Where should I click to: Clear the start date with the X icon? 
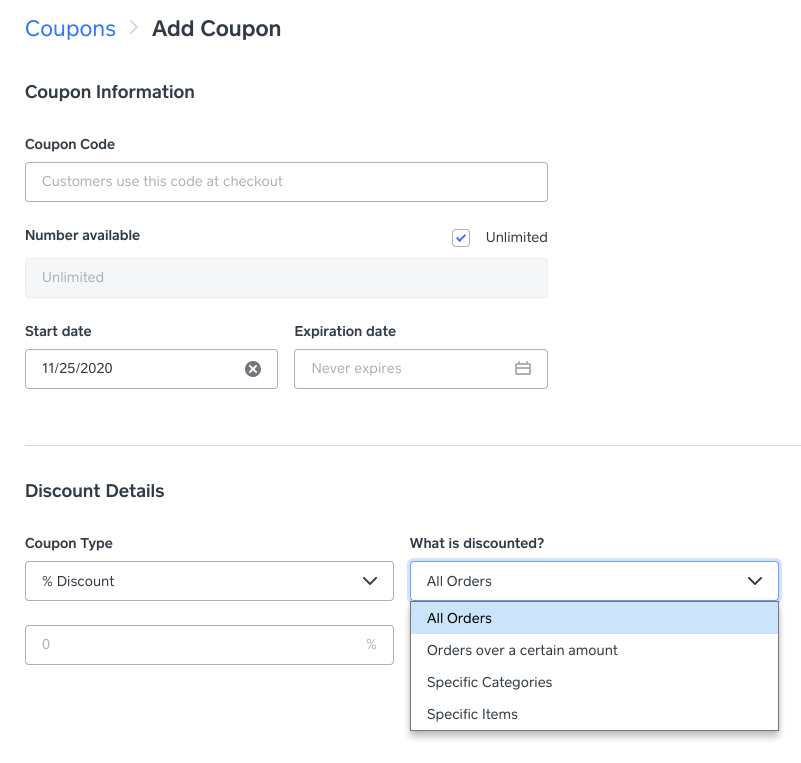click(253, 369)
